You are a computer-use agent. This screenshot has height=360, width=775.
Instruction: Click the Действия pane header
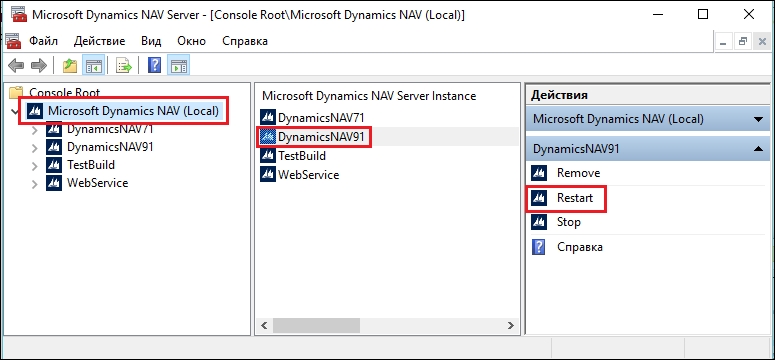(647, 95)
